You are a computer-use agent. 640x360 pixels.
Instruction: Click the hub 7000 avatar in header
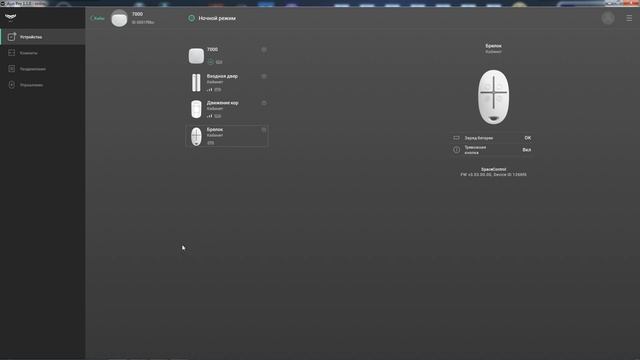[x=119, y=19]
